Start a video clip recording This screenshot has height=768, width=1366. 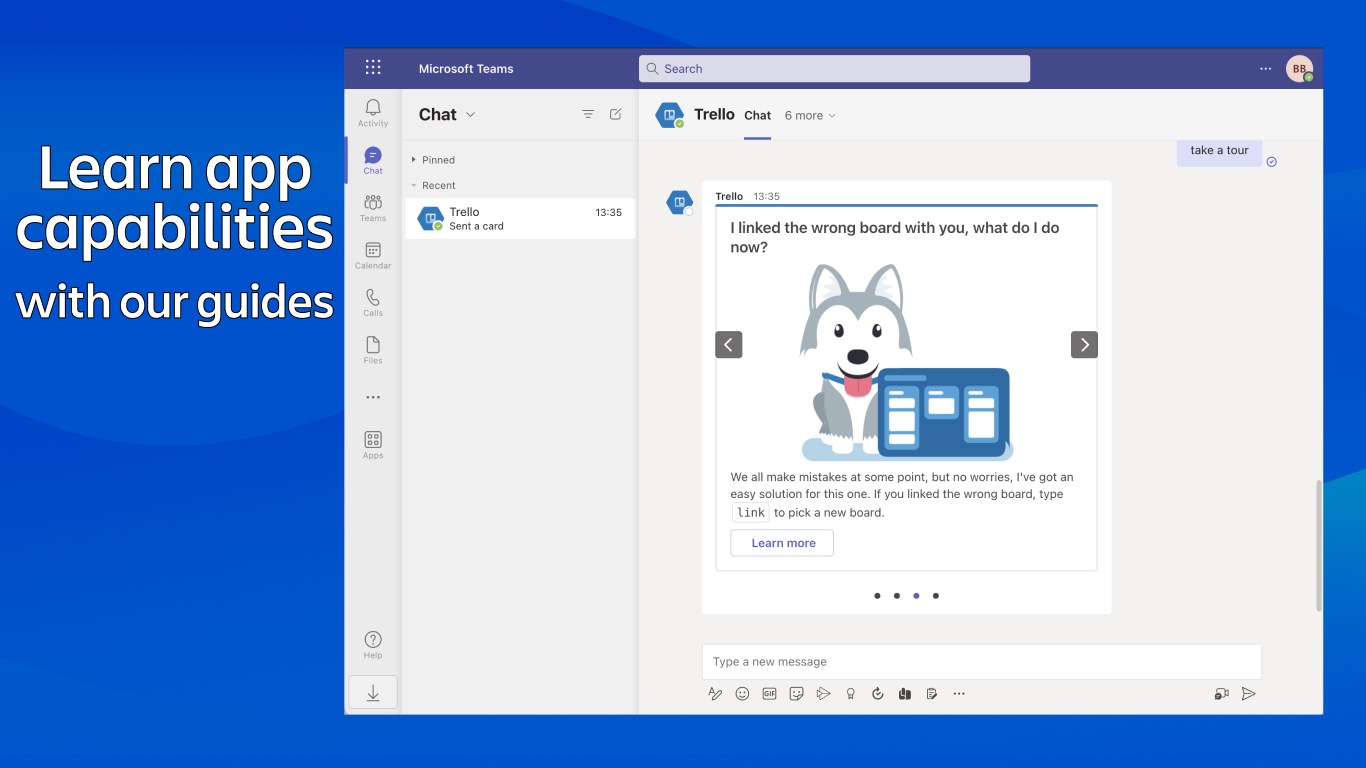[x=1221, y=693]
